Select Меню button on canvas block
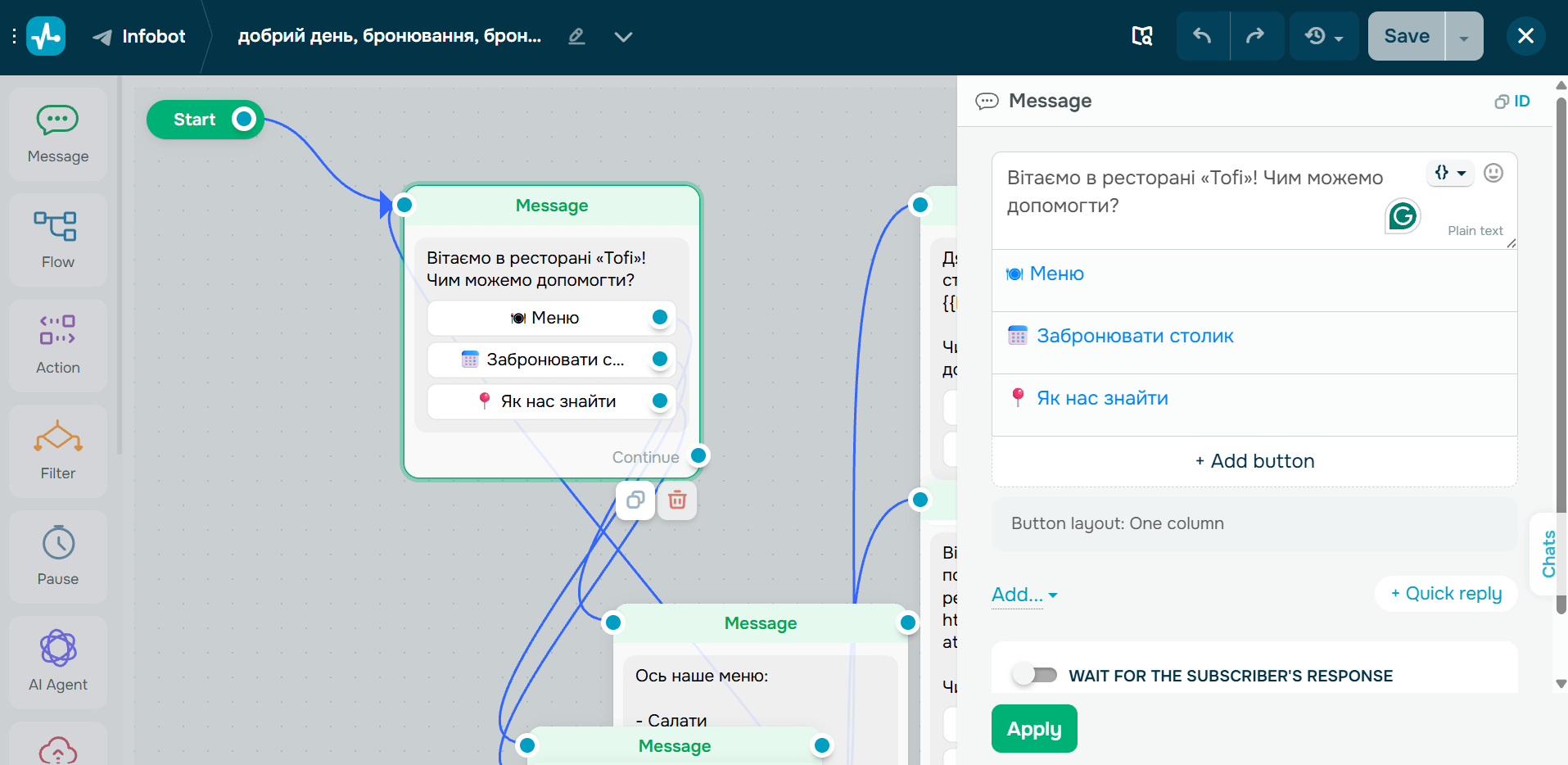This screenshot has width=1568, height=765. pyautogui.click(x=551, y=318)
